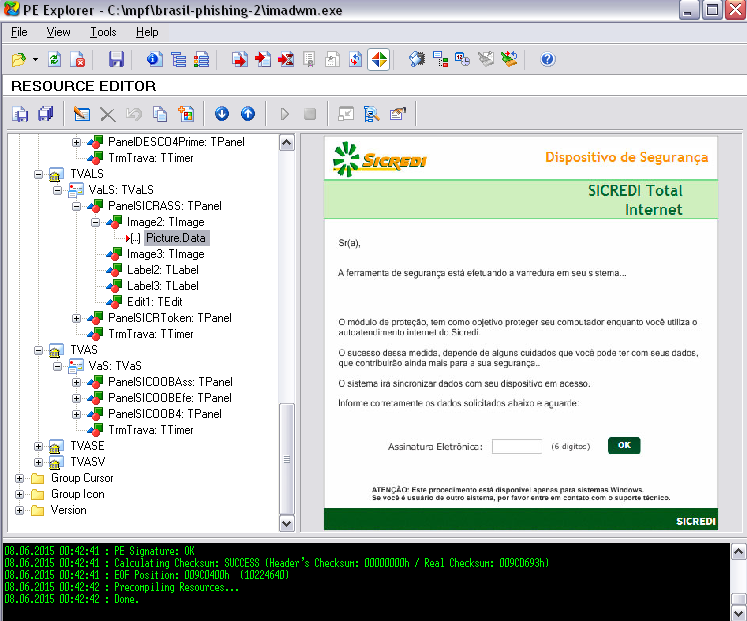This screenshot has width=747, height=621.
Task: Select the active Resource Editor icon
Action: click(x=379, y=60)
